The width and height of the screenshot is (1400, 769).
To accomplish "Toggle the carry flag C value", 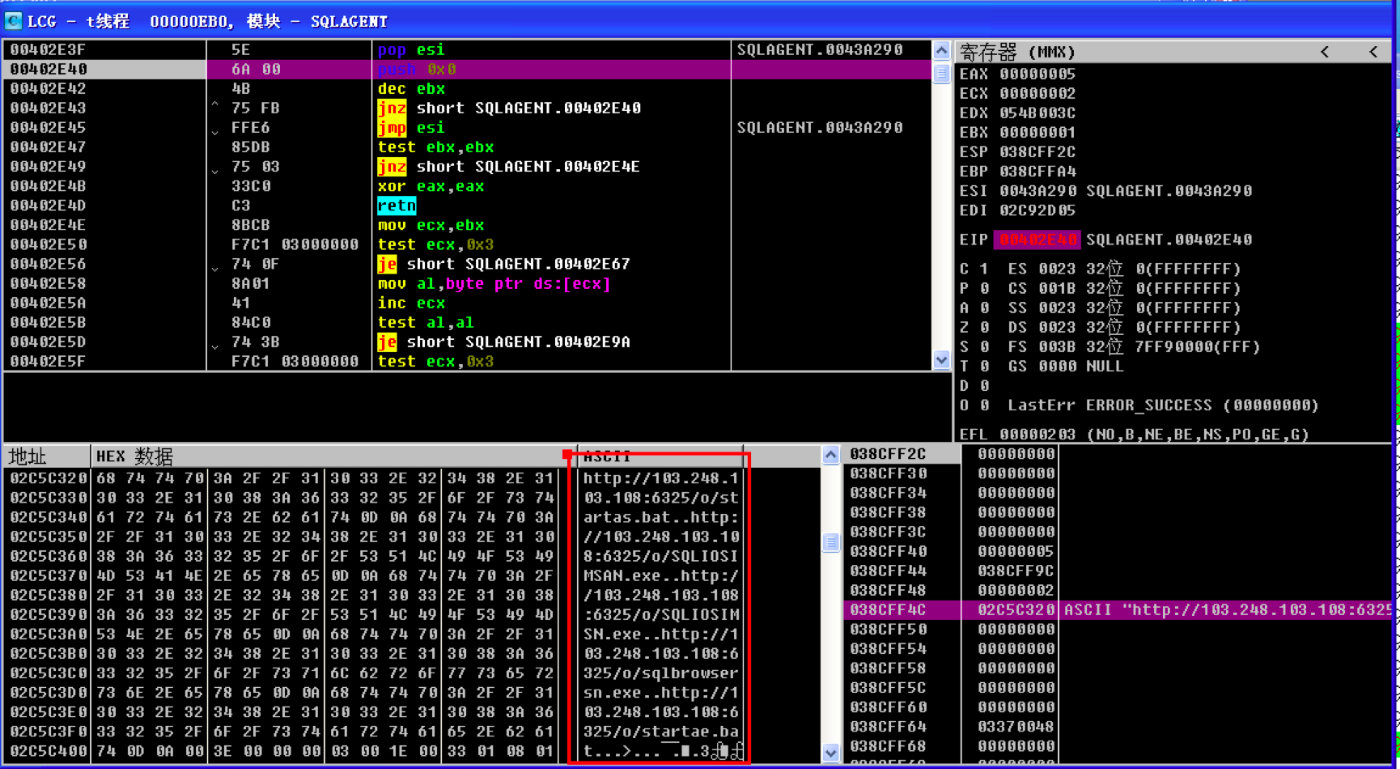I will click(984, 269).
